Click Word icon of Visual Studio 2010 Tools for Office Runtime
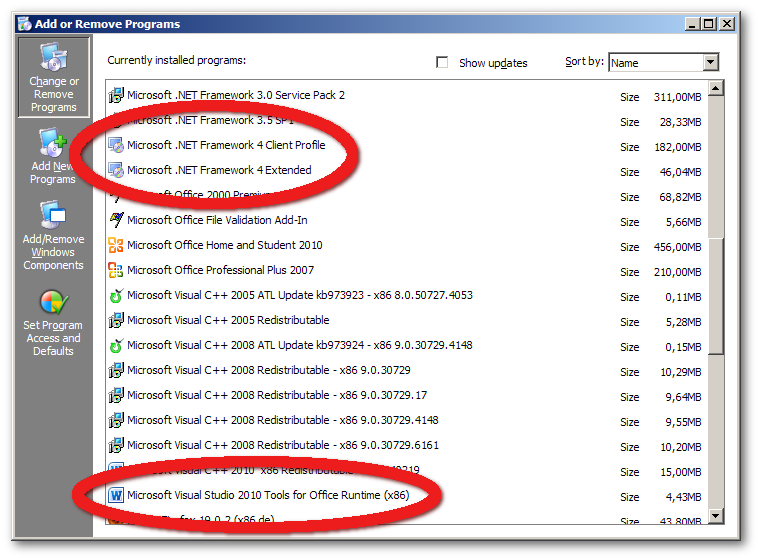 click(116, 496)
